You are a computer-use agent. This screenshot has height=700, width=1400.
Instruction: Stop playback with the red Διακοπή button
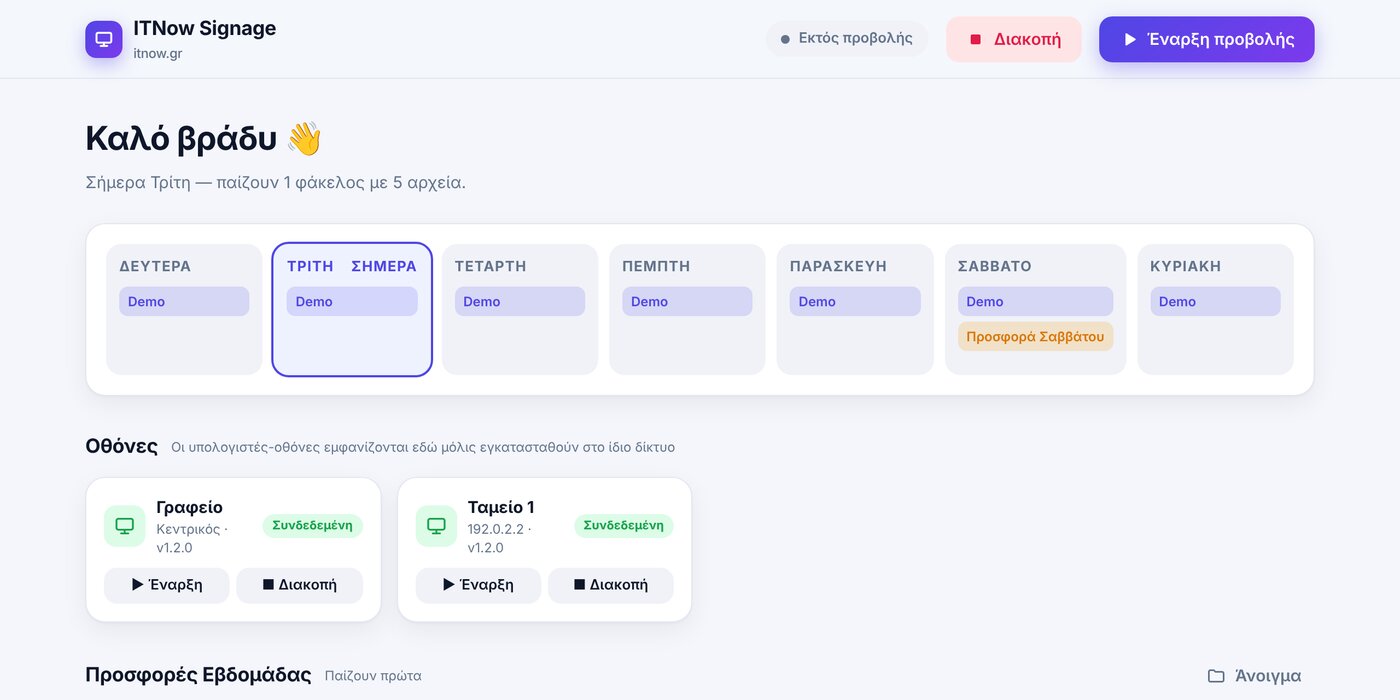click(x=1014, y=39)
